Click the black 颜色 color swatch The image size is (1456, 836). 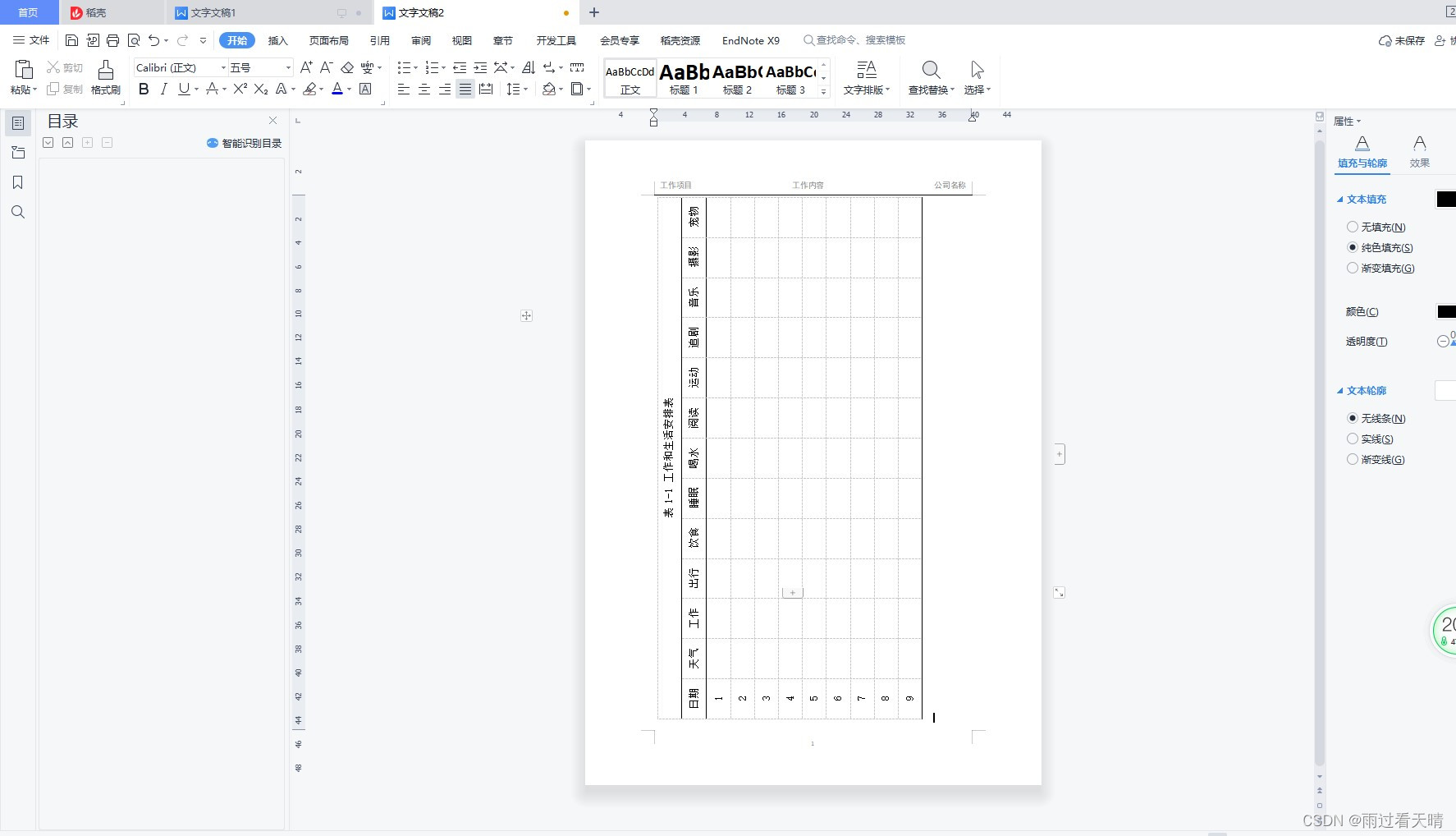pyautogui.click(x=1446, y=311)
